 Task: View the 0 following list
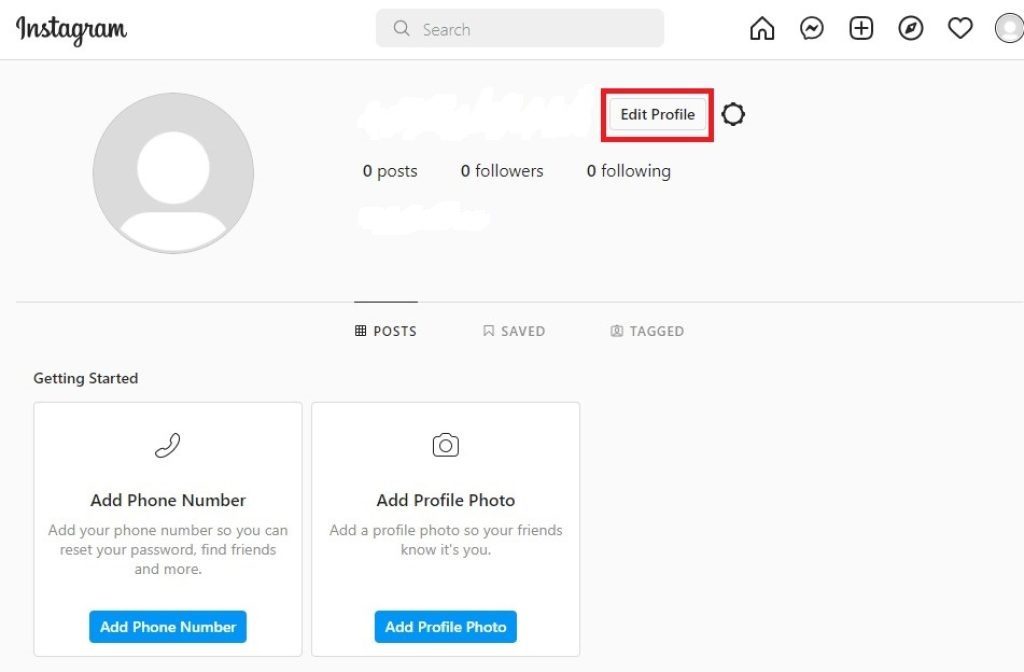point(628,171)
